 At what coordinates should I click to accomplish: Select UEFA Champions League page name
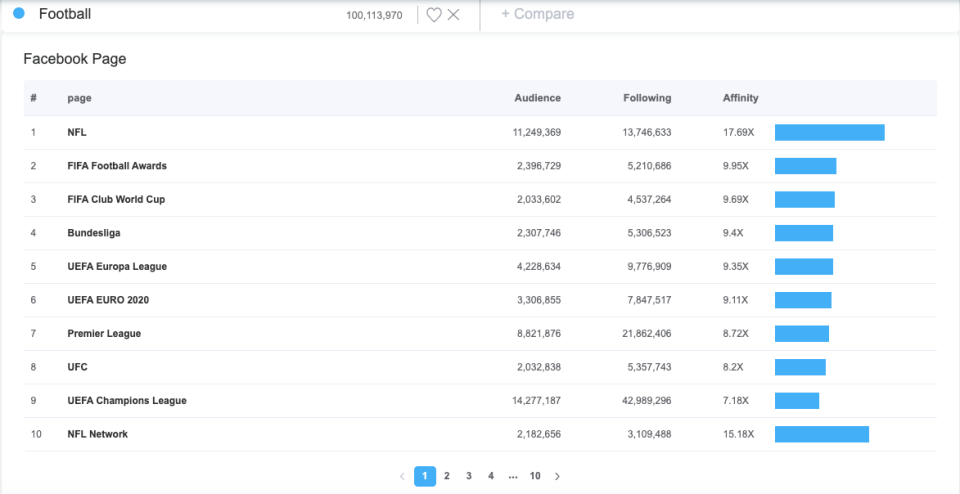[x=127, y=401]
